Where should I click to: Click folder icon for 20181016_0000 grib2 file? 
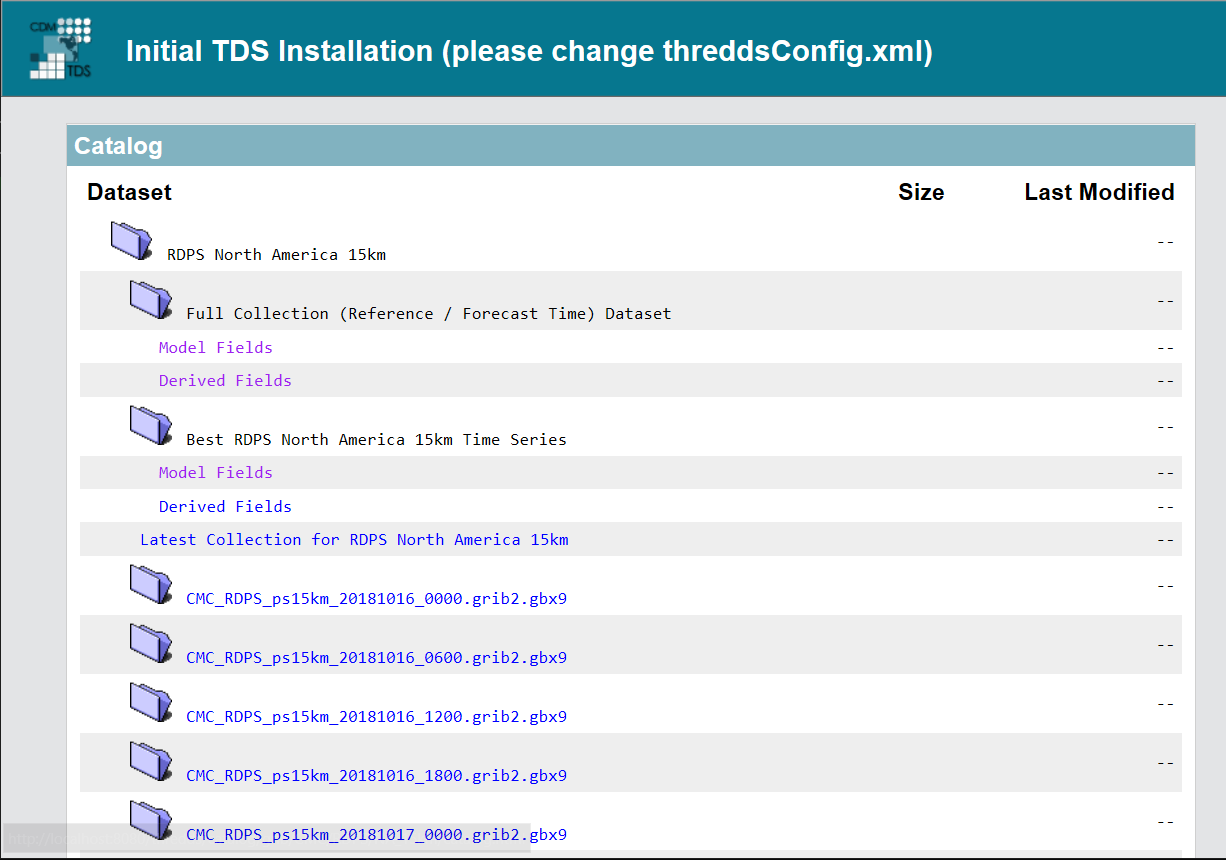[x=151, y=584]
